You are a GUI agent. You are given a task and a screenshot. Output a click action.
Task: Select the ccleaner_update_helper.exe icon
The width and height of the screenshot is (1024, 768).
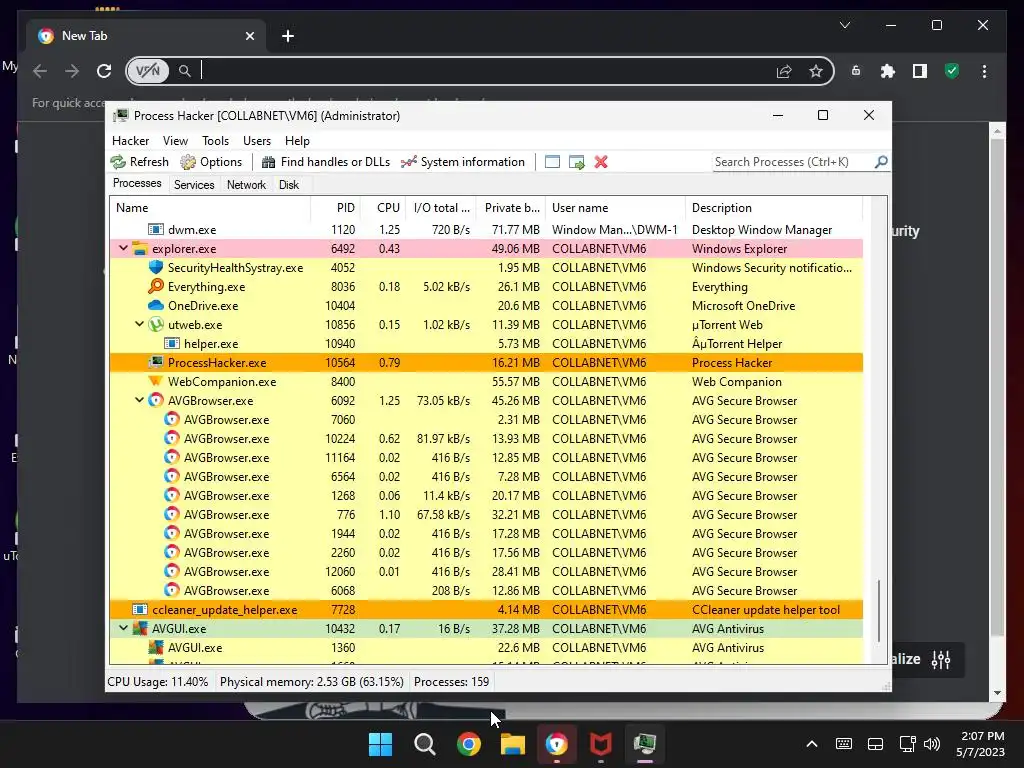(140, 609)
